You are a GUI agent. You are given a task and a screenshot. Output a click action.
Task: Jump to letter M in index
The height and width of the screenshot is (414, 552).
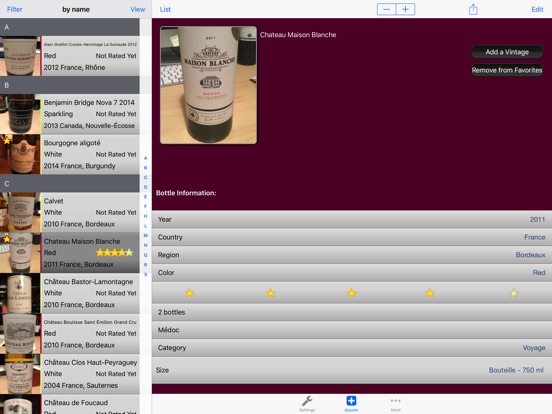pyautogui.click(x=145, y=235)
